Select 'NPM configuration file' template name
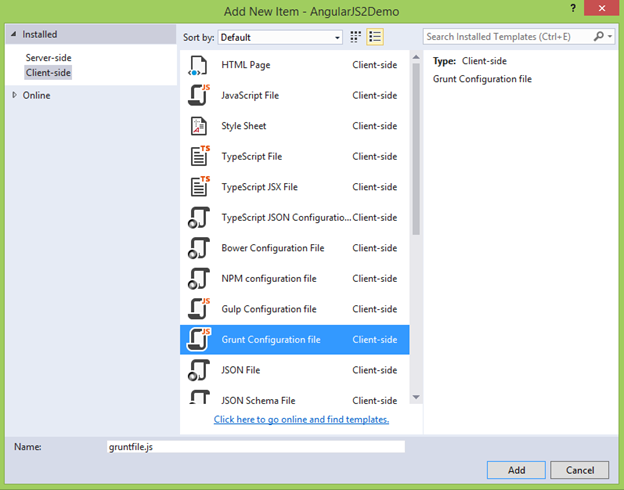The image size is (624, 490). pos(269,279)
